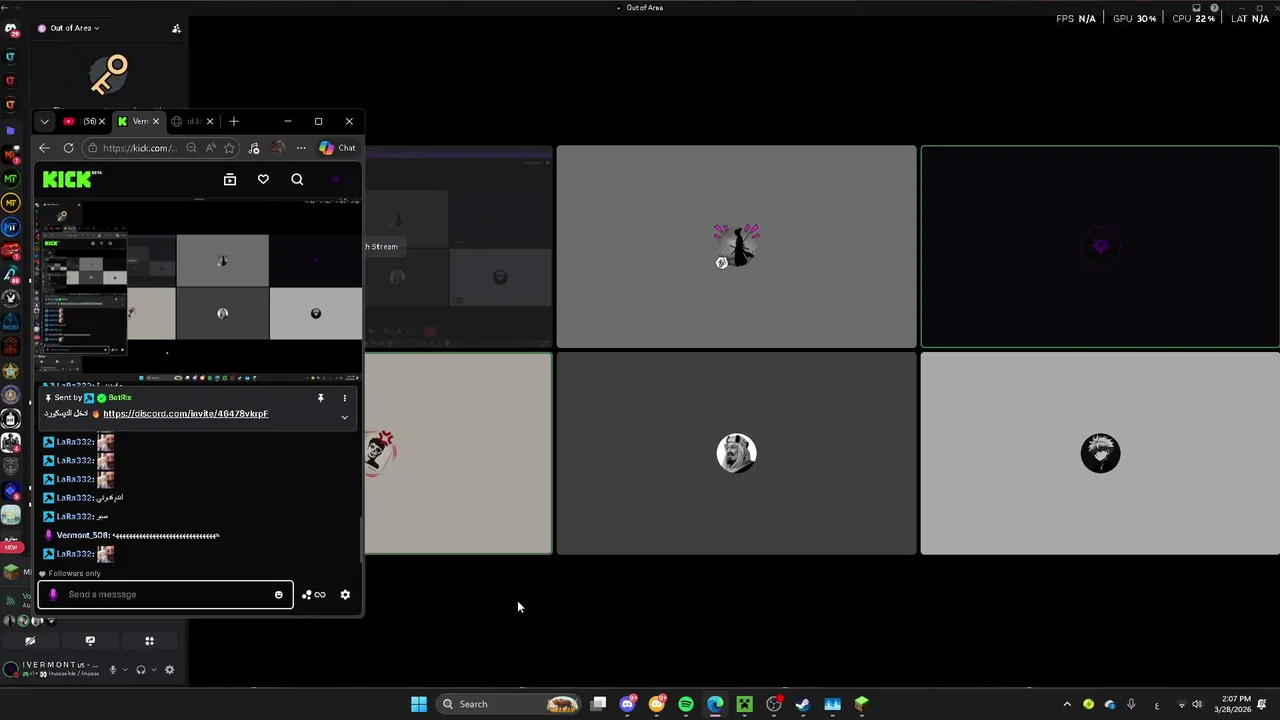Select participant tile with headscarf man avatar
Viewport: 1280px width, 720px height.
click(x=736, y=453)
